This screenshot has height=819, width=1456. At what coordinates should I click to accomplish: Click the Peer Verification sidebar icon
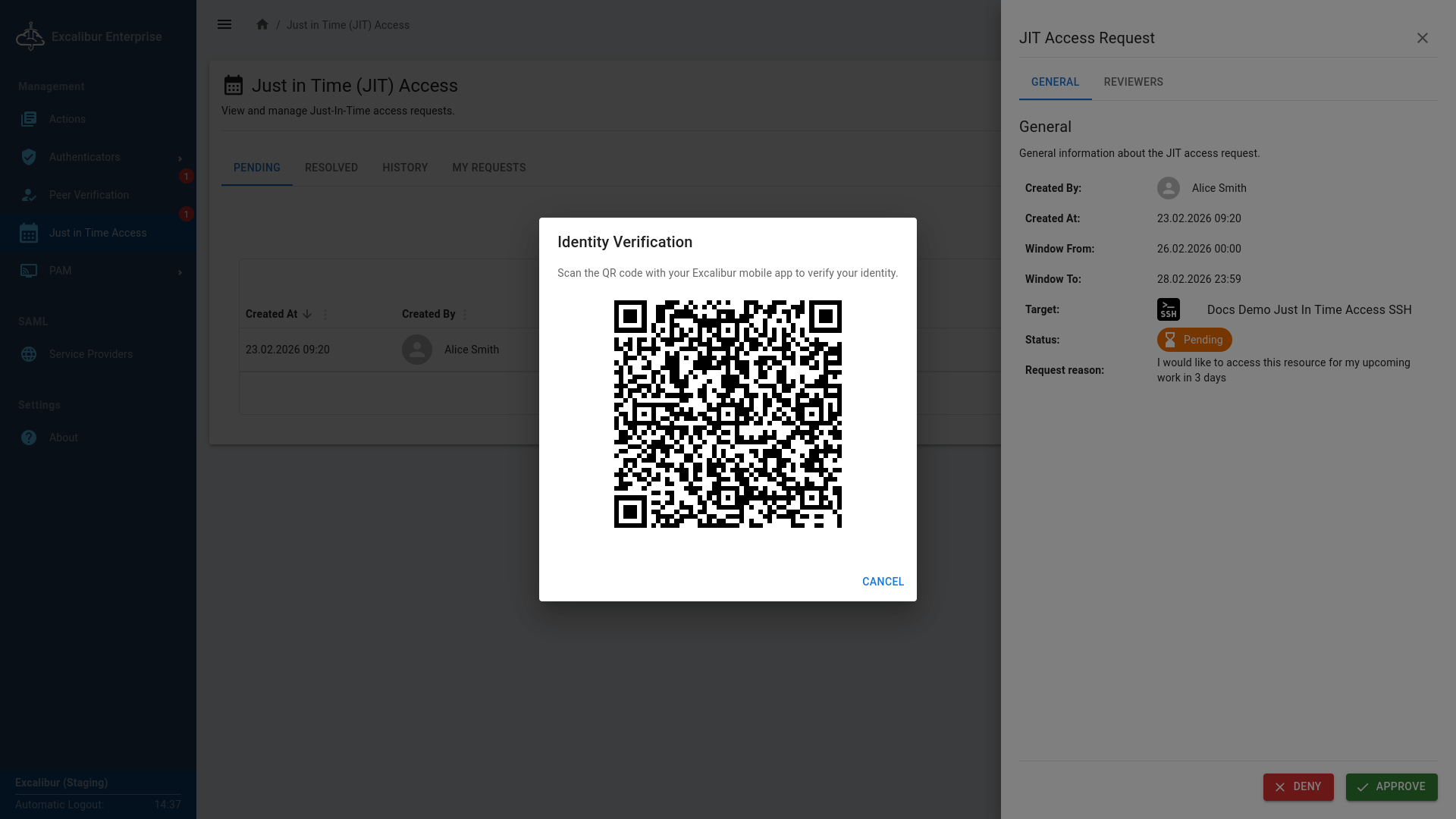point(29,195)
